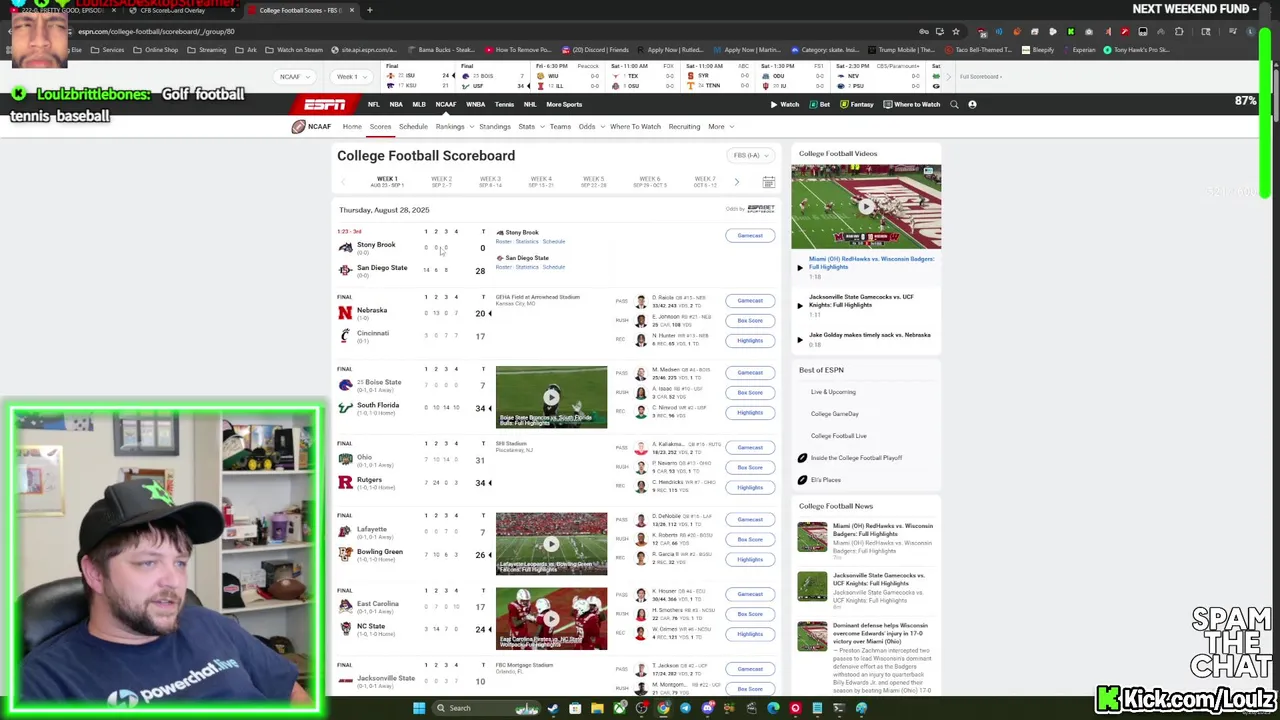Open the ESPN user profile icon
Screen dimensions: 1280x720
click(x=972, y=104)
